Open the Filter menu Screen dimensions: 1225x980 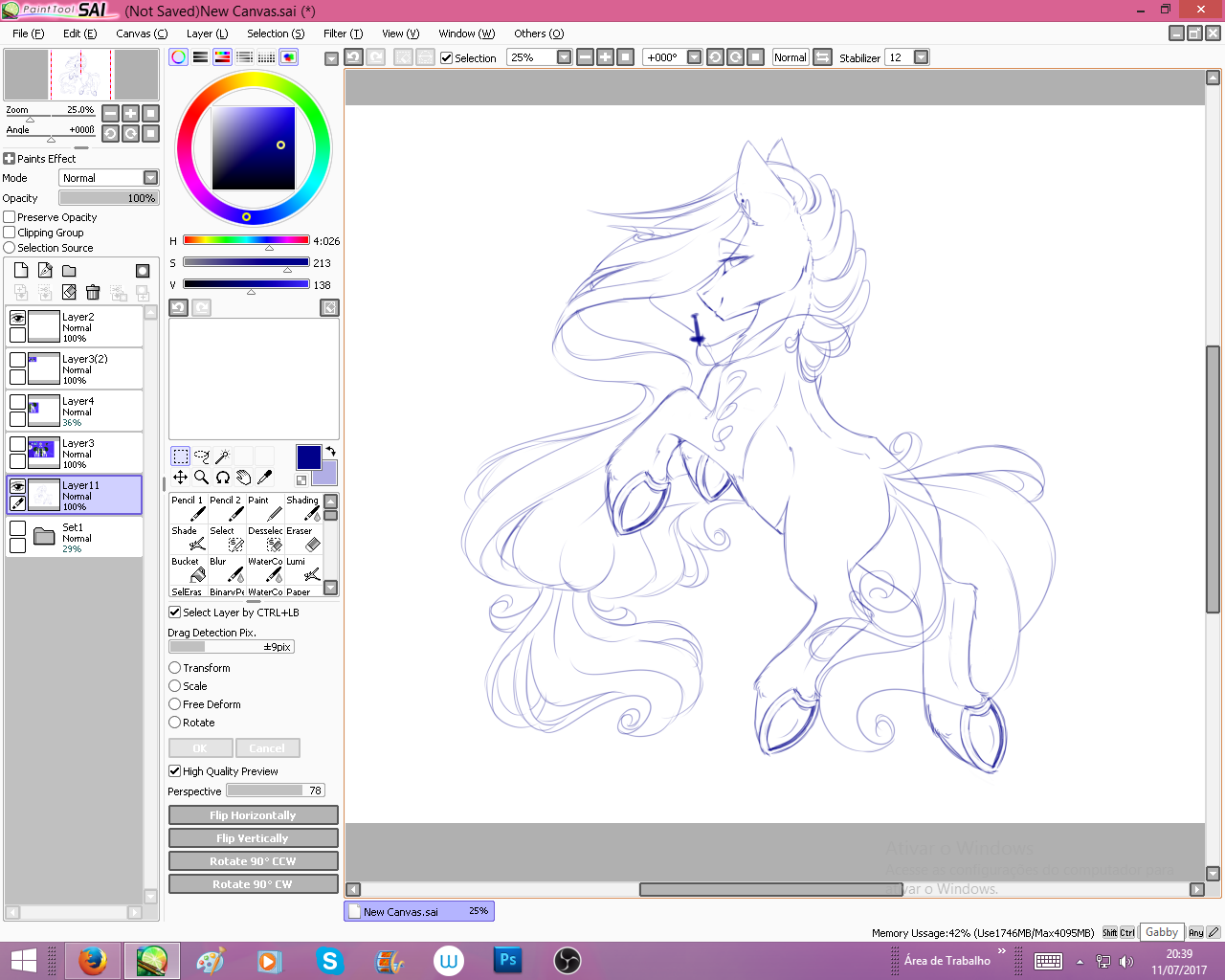click(x=343, y=33)
